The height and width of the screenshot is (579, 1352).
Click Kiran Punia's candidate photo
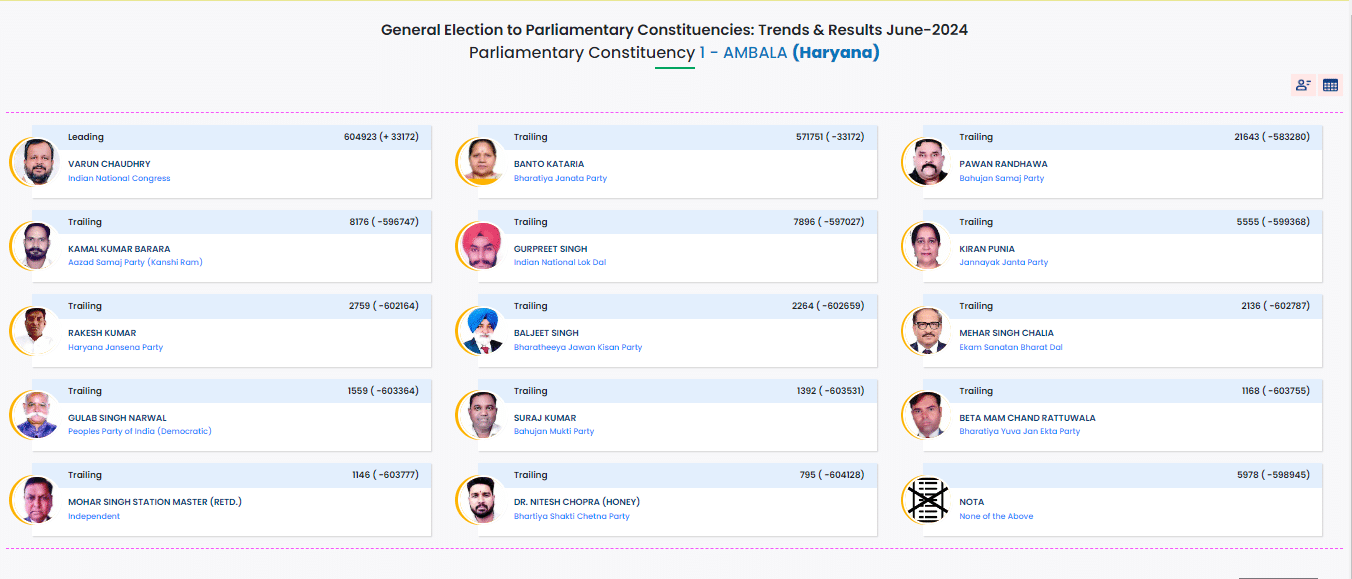[x=928, y=246]
